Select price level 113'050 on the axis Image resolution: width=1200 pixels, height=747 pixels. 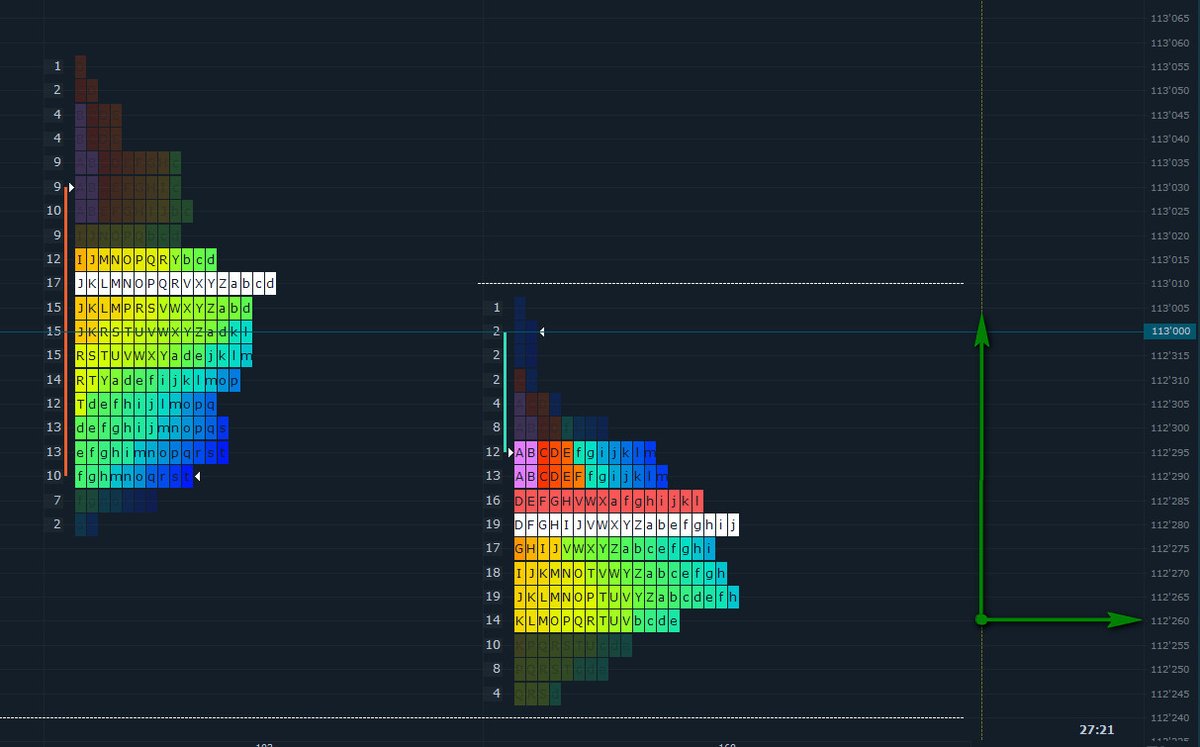[x=1170, y=91]
